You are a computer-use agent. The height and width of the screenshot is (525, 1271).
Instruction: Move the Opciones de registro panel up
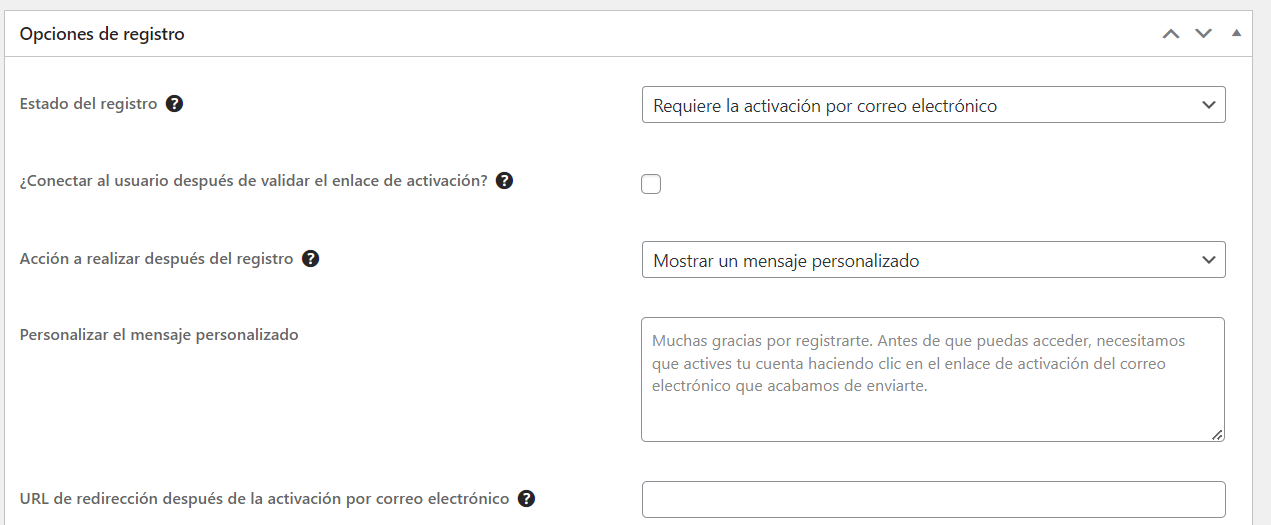point(1171,34)
